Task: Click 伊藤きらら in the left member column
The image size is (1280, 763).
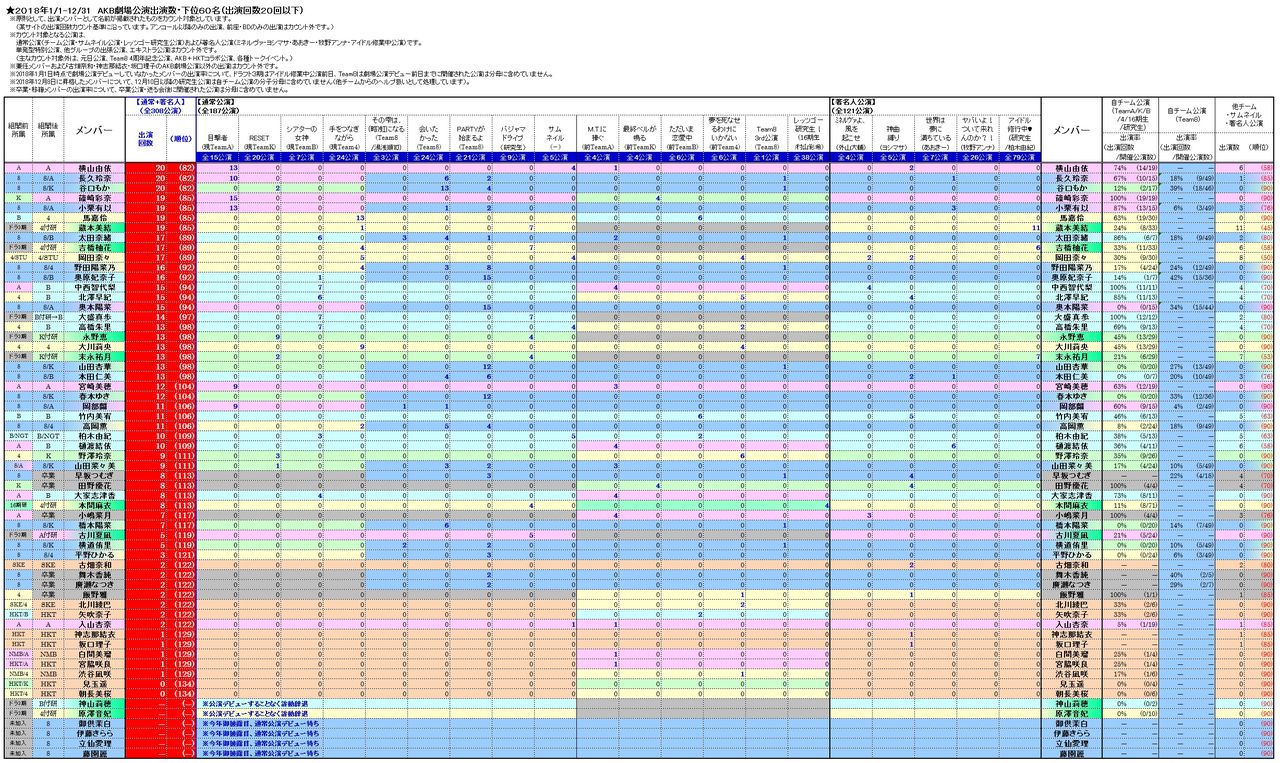Action: [94, 732]
